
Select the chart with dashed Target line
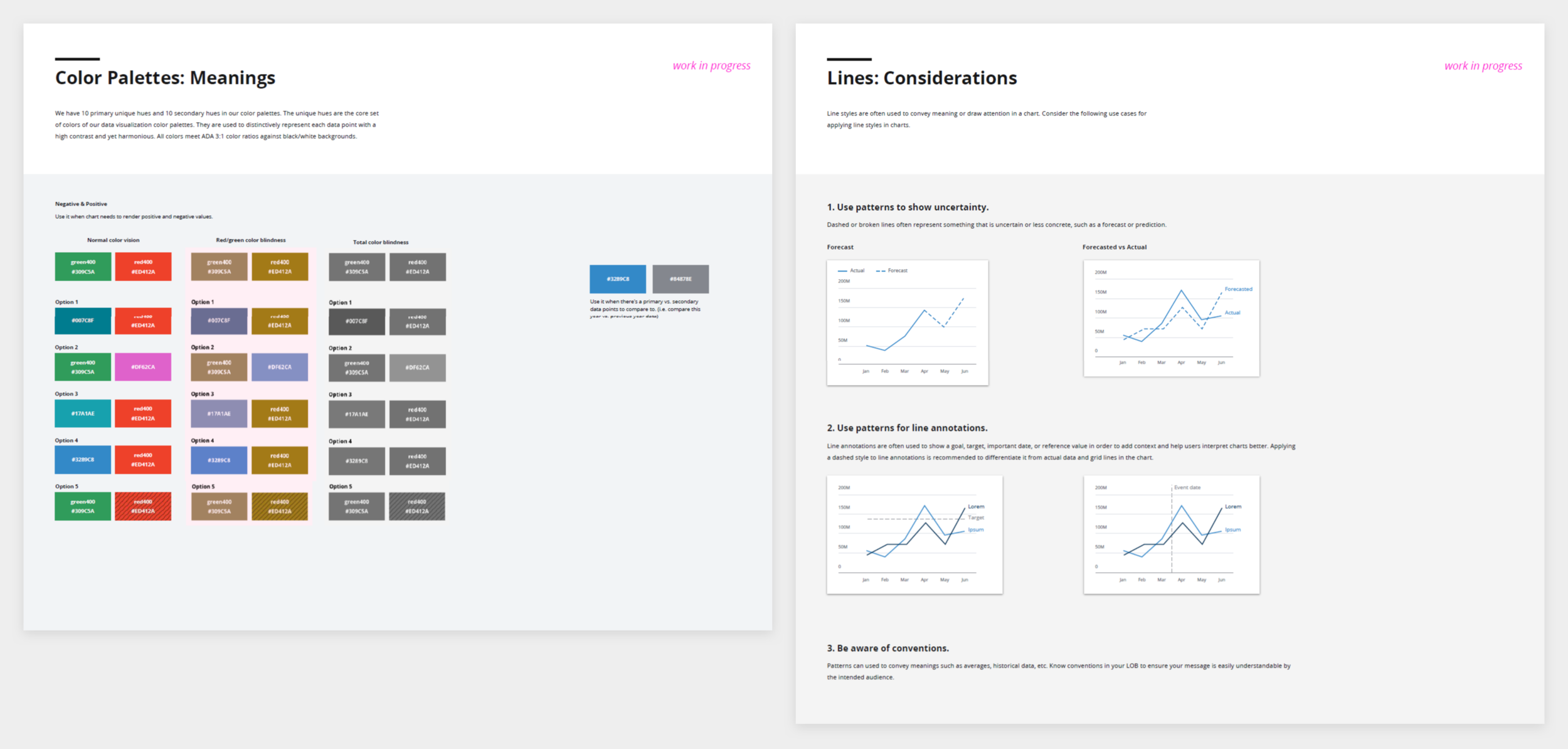914,534
